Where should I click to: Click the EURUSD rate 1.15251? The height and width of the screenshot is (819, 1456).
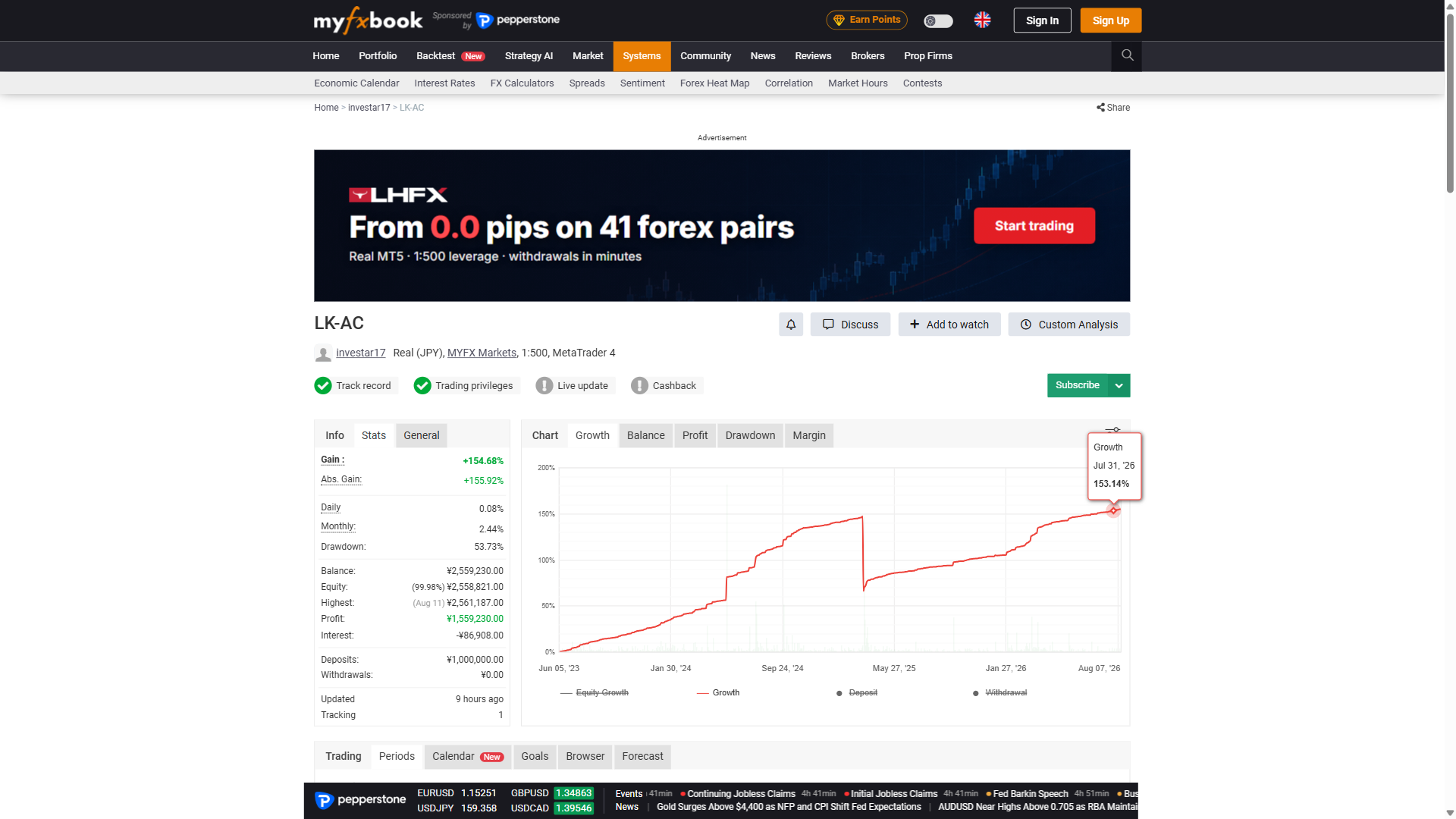479,794
